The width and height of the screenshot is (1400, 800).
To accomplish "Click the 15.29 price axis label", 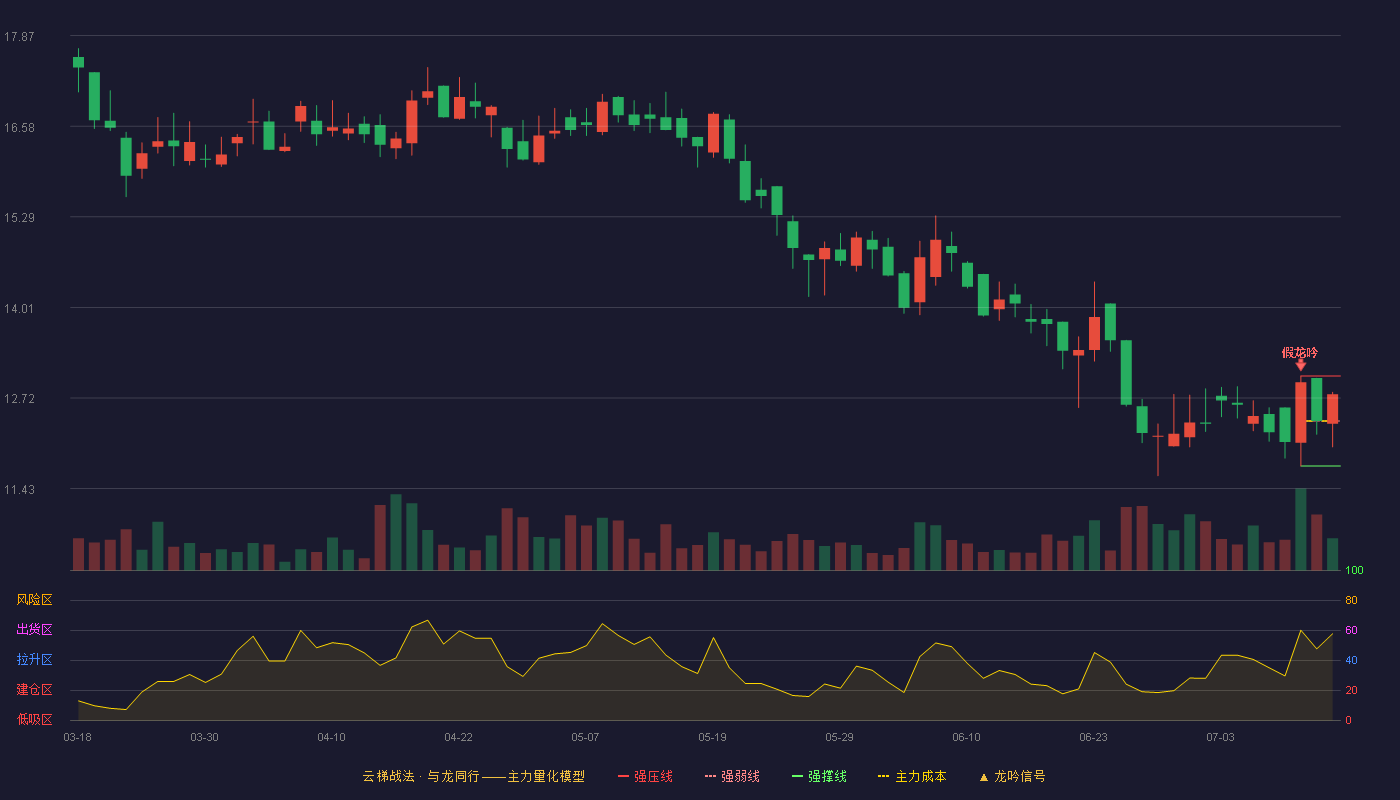I will pyautogui.click(x=19, y=218).
